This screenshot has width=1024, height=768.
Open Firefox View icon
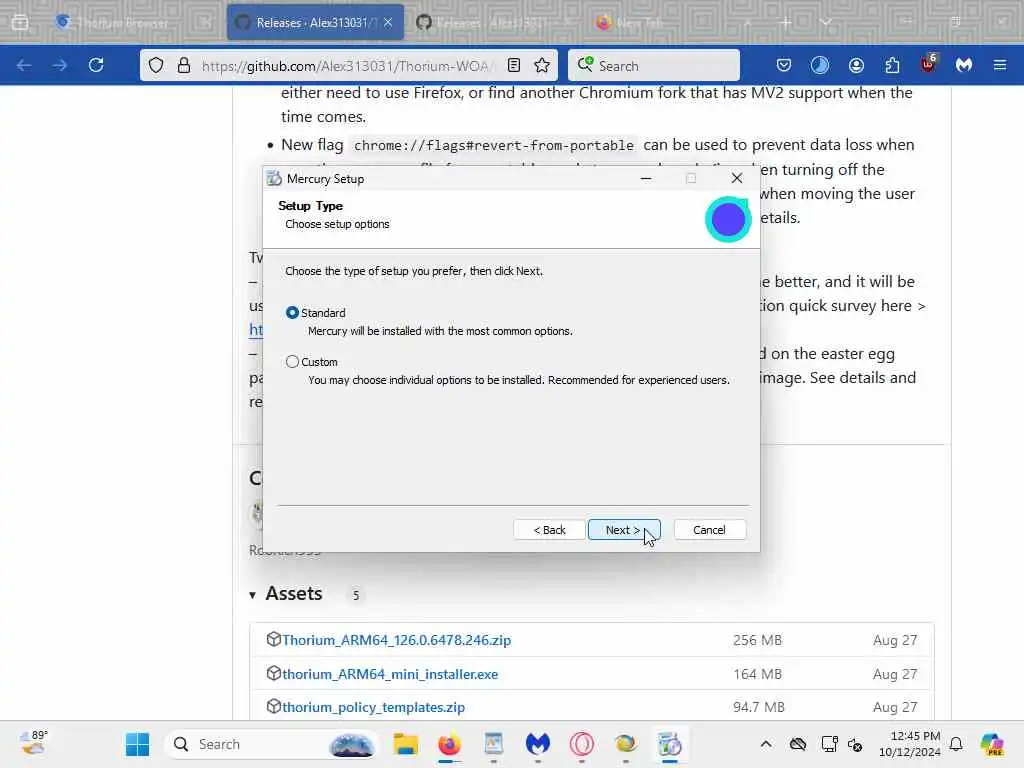click(x=20, y=22)
